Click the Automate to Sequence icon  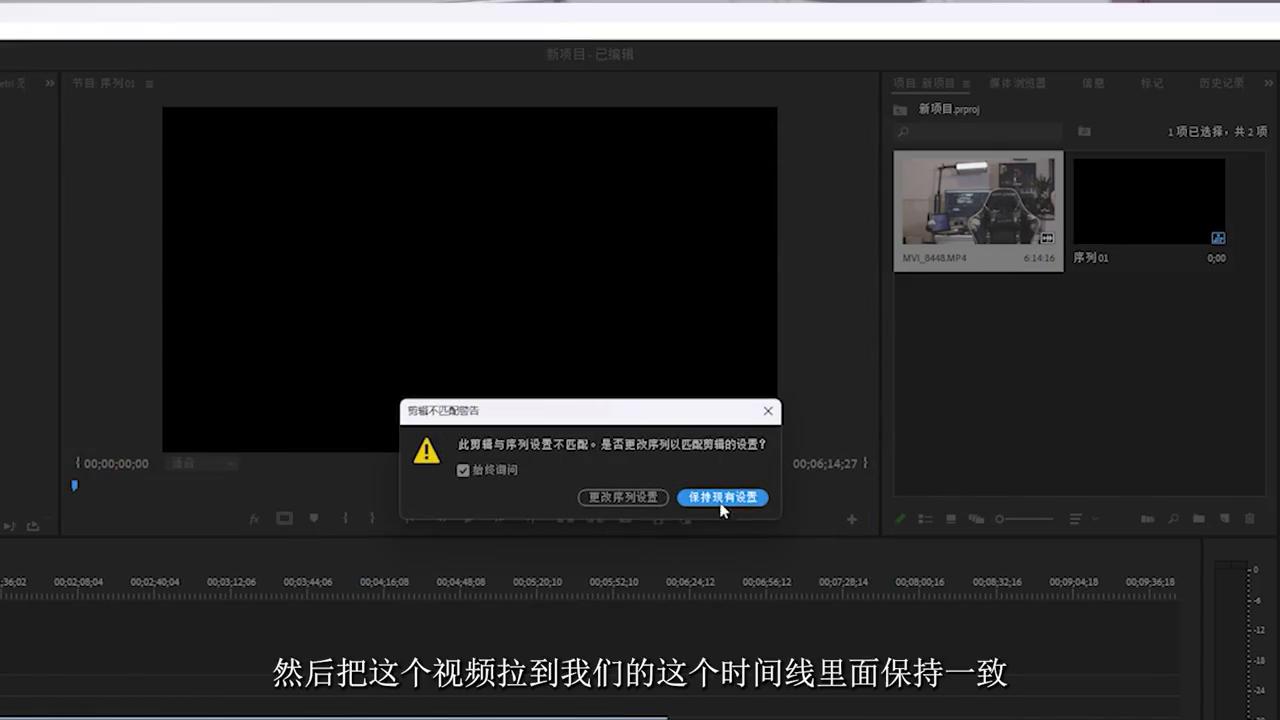1147,519
